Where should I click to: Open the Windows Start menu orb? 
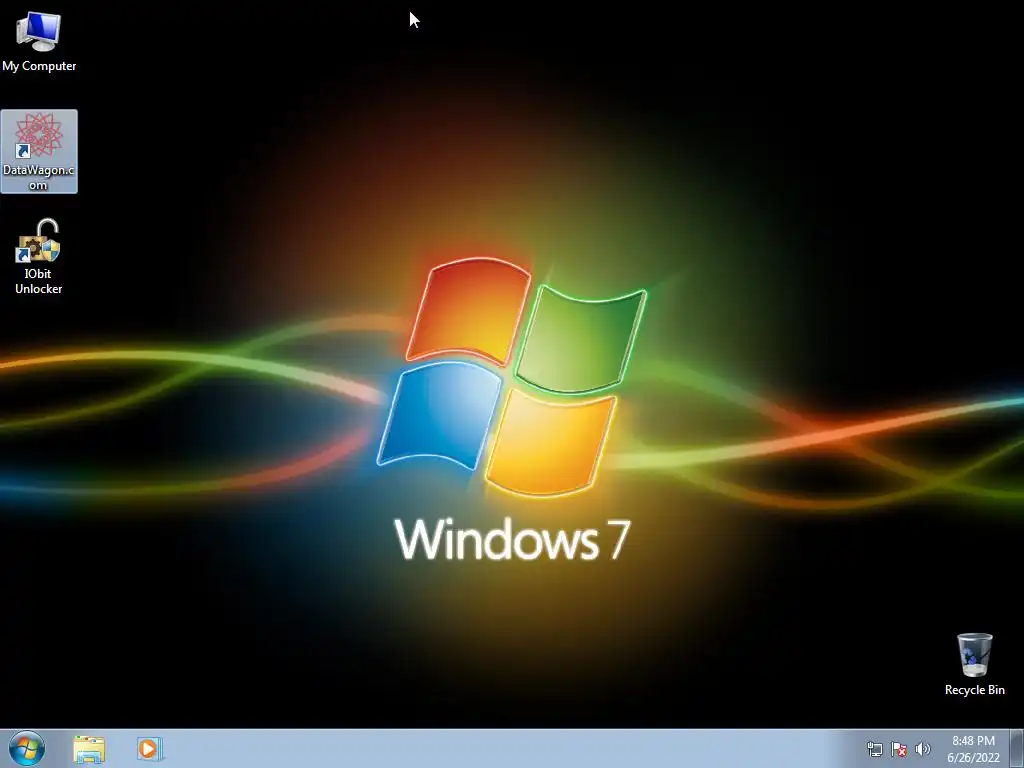[27, 748]
